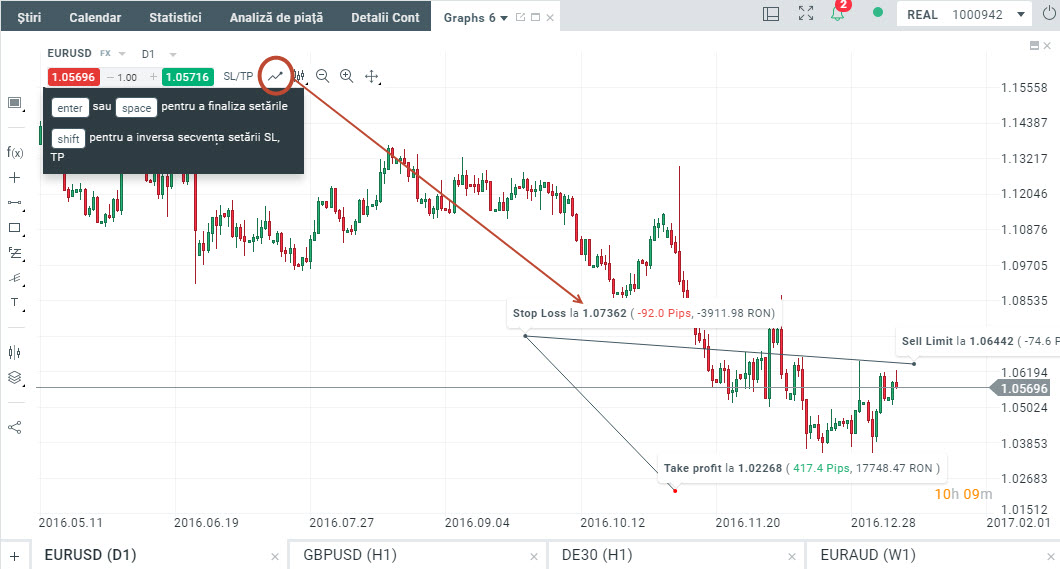Select the crosshair plus tool

[x=14, y=178]
